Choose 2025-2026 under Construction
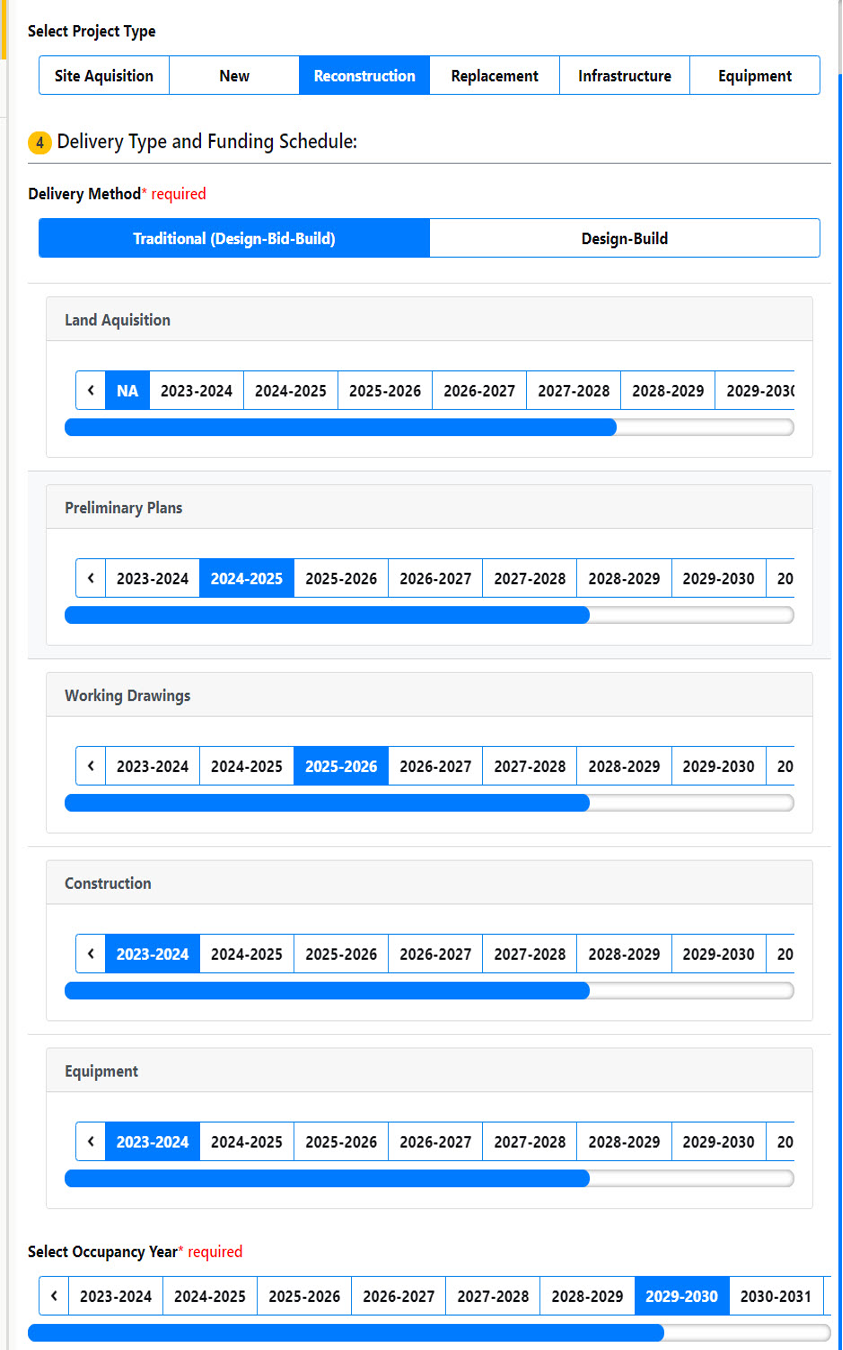The width and height of the screenshot is (843, 1350). (341, 954)
